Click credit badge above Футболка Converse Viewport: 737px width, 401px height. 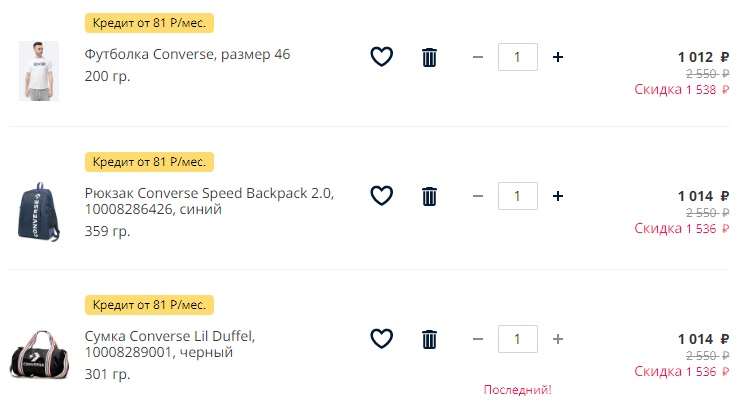pyautogui.click(x=149, y=23)
